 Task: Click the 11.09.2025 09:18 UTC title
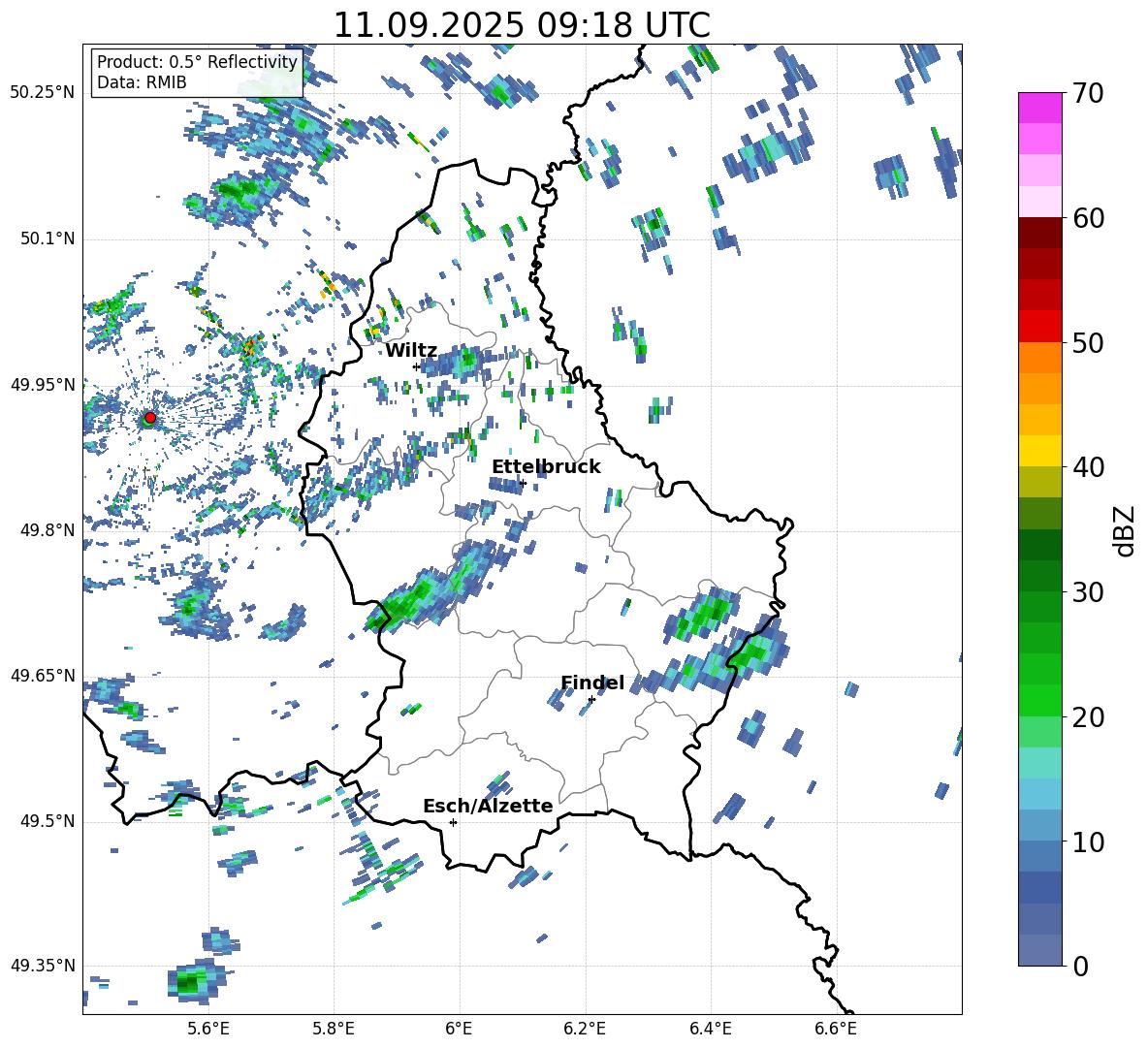(x=521, y=25)
